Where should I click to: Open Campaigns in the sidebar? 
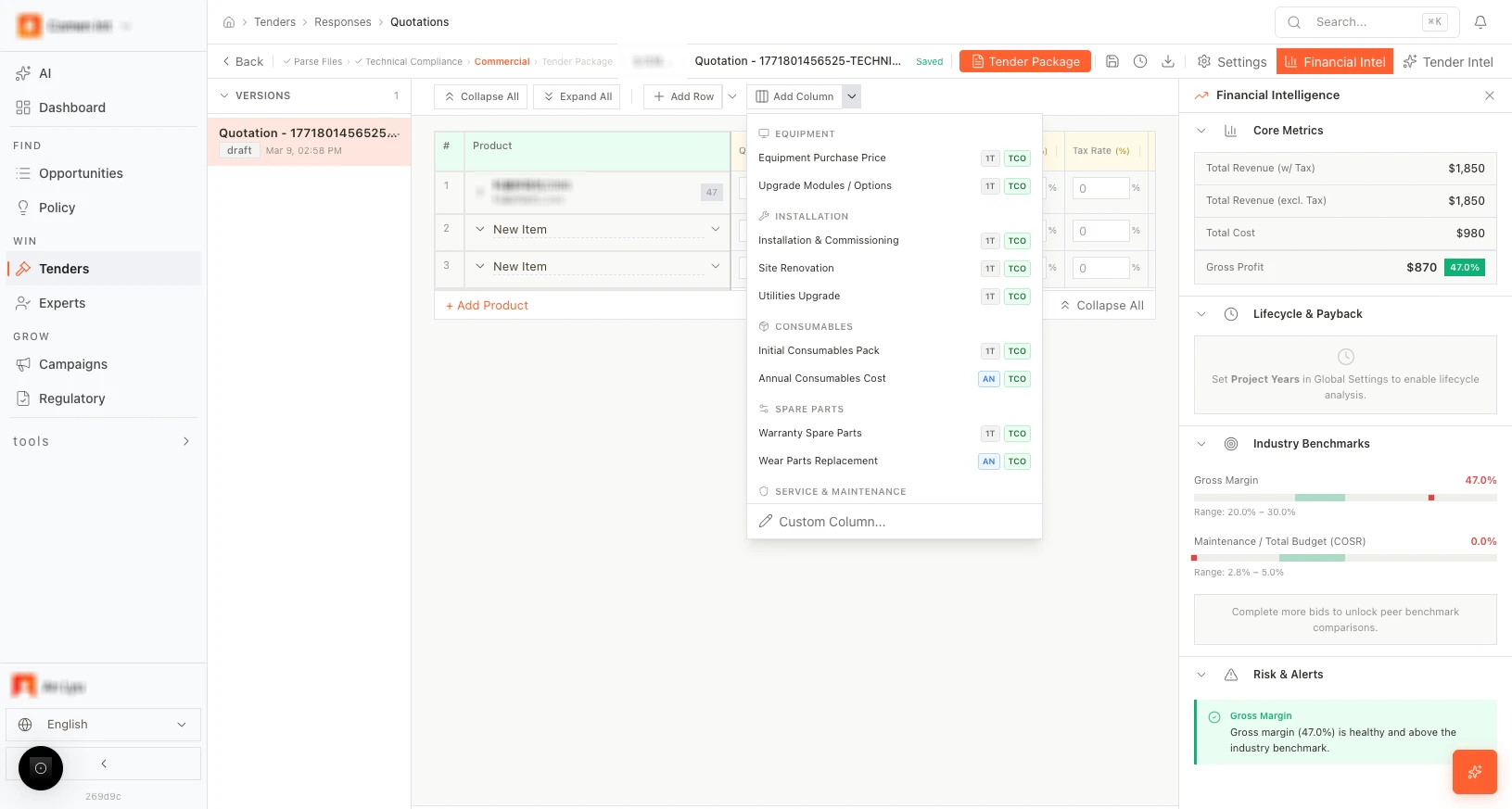pyautogui.click(x=103, y=364)
